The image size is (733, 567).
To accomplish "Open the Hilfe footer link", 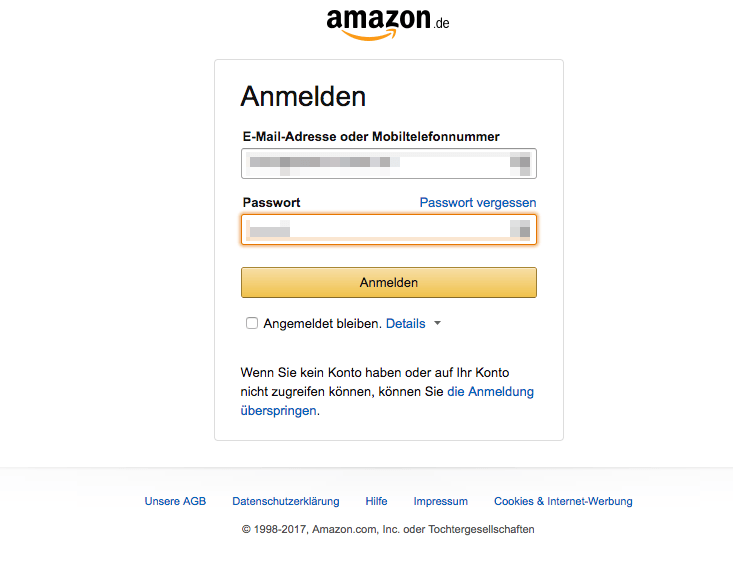I will [376, 501].
